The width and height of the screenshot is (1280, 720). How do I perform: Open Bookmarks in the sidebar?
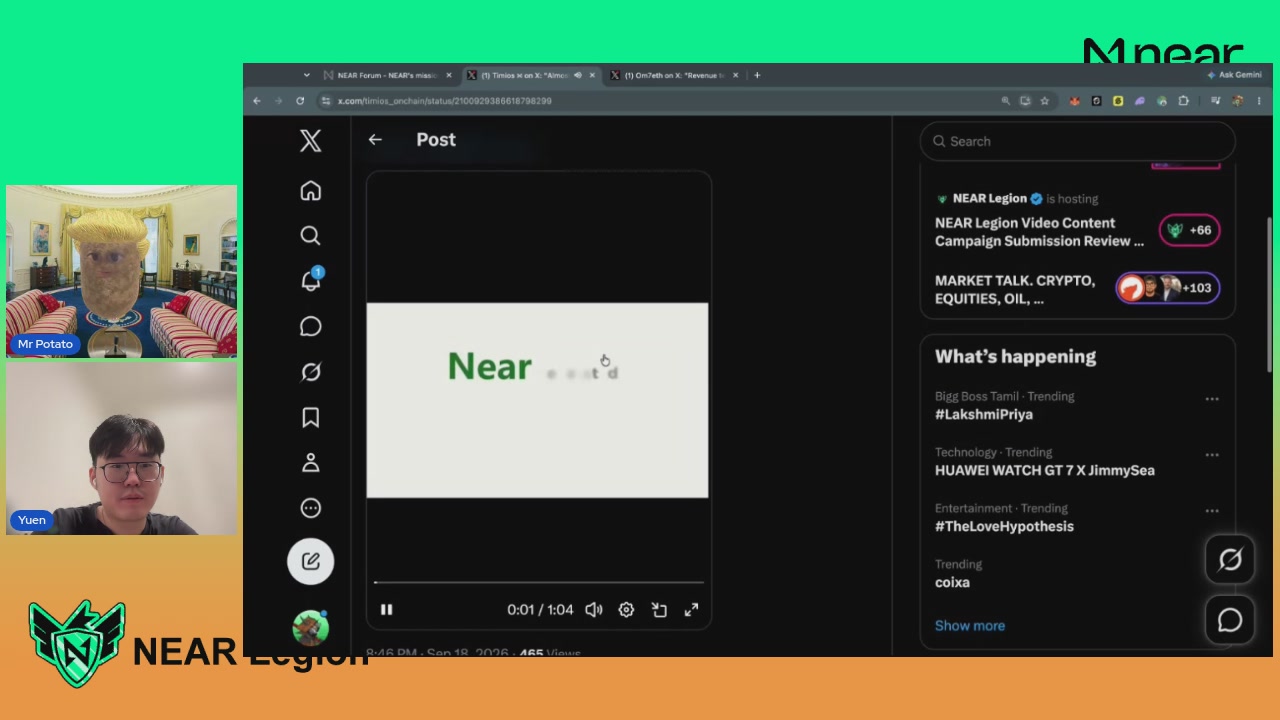(x=310, y=417)
